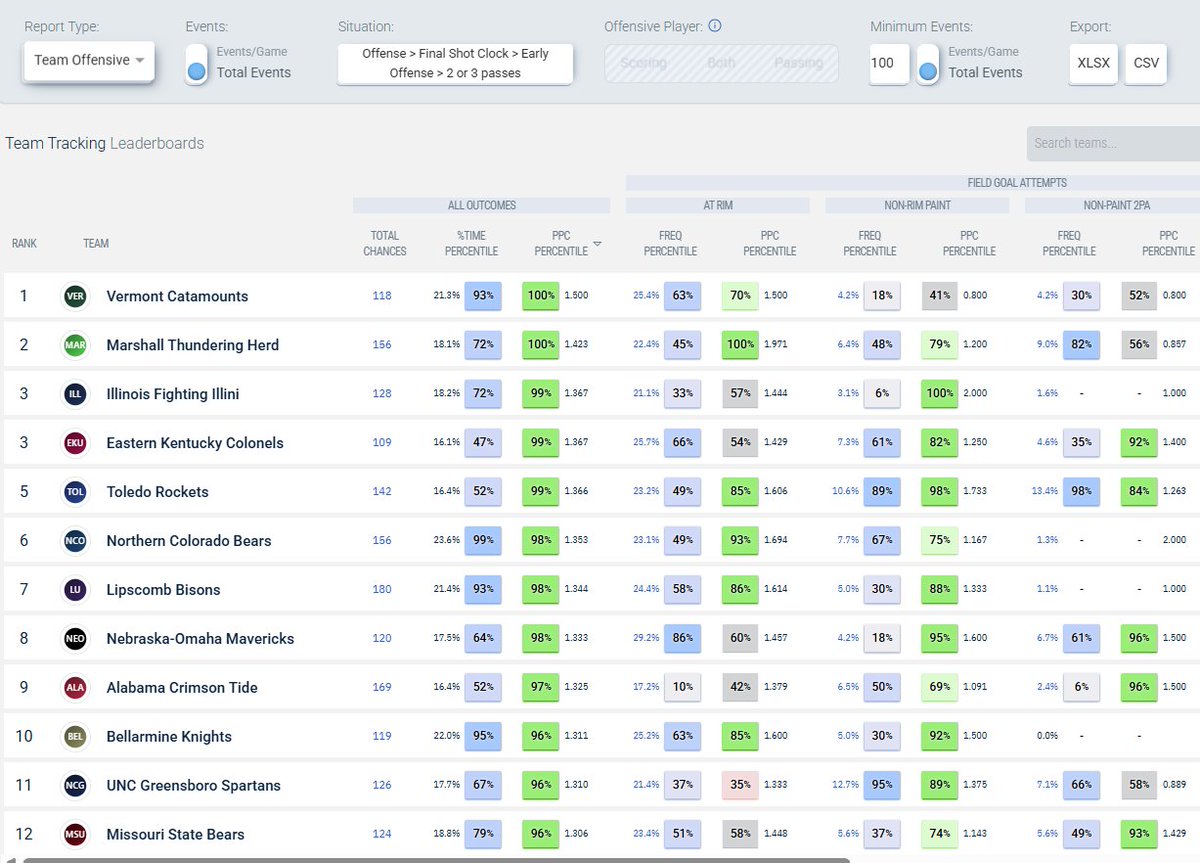
Task: Click UNC Greensboro's 35% At Rim PPC cell
Action: pos(740,785)
